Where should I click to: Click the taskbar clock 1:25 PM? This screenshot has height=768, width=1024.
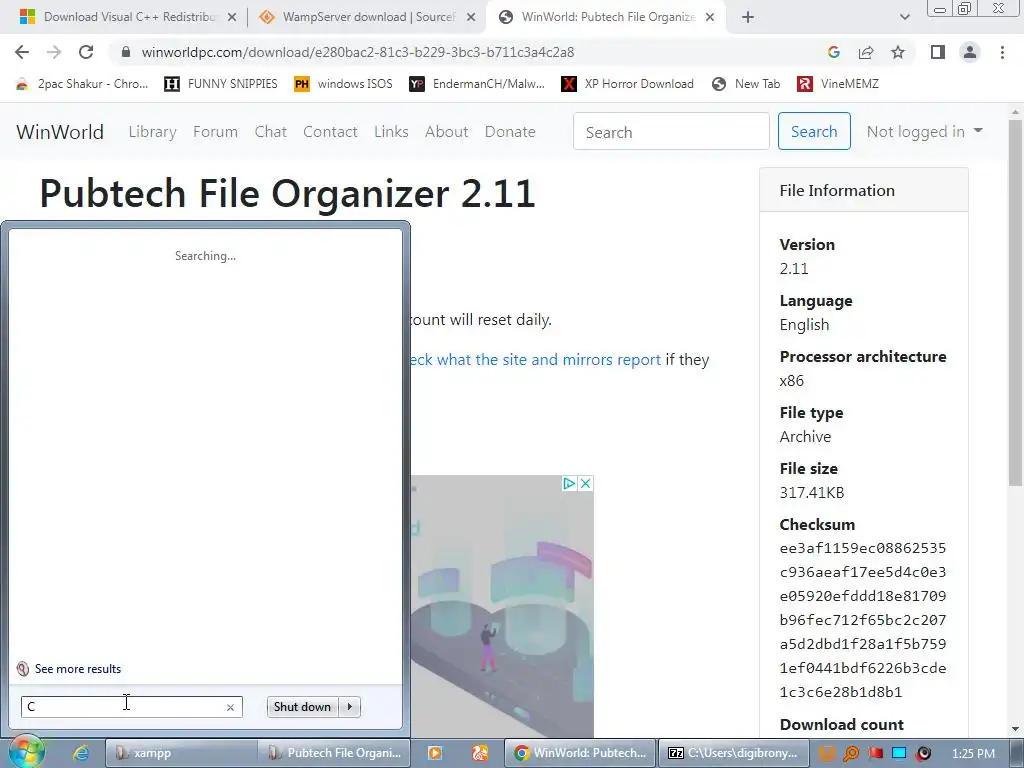pos(973,754)
